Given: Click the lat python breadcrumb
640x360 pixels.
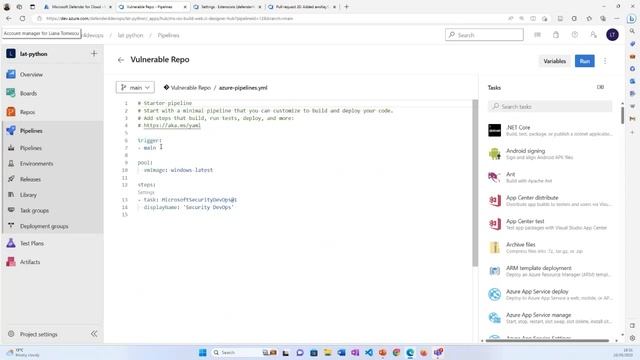Looking at the screenshot, I should (x=130, y=36).
